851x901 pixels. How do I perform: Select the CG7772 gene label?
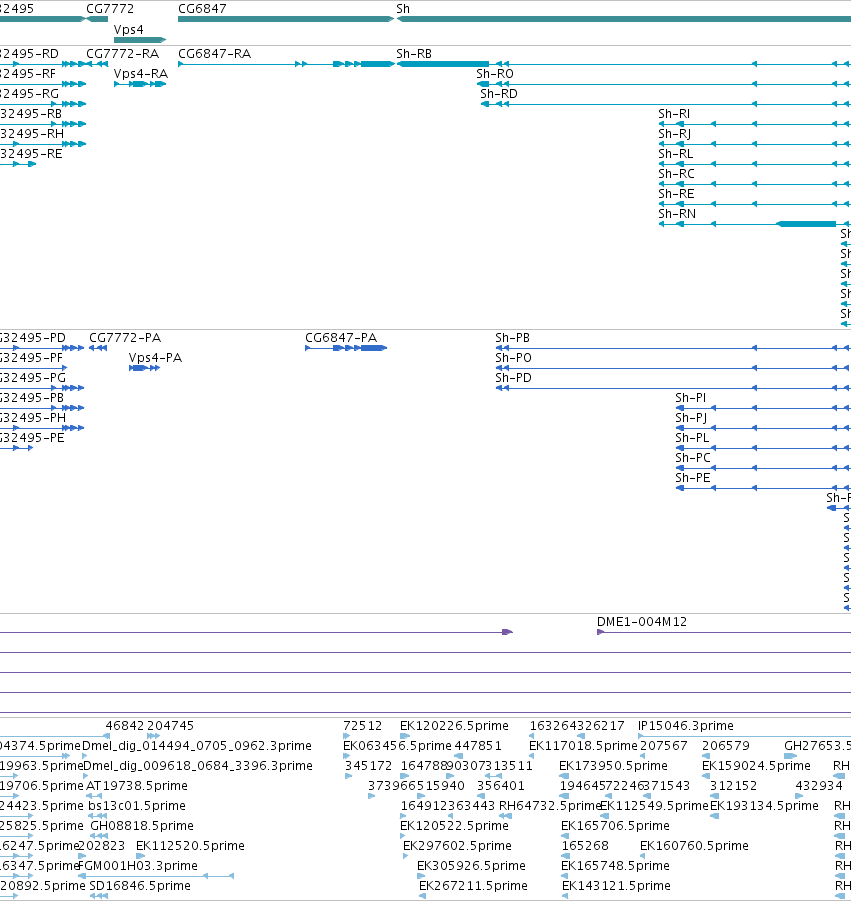[110, 9]
